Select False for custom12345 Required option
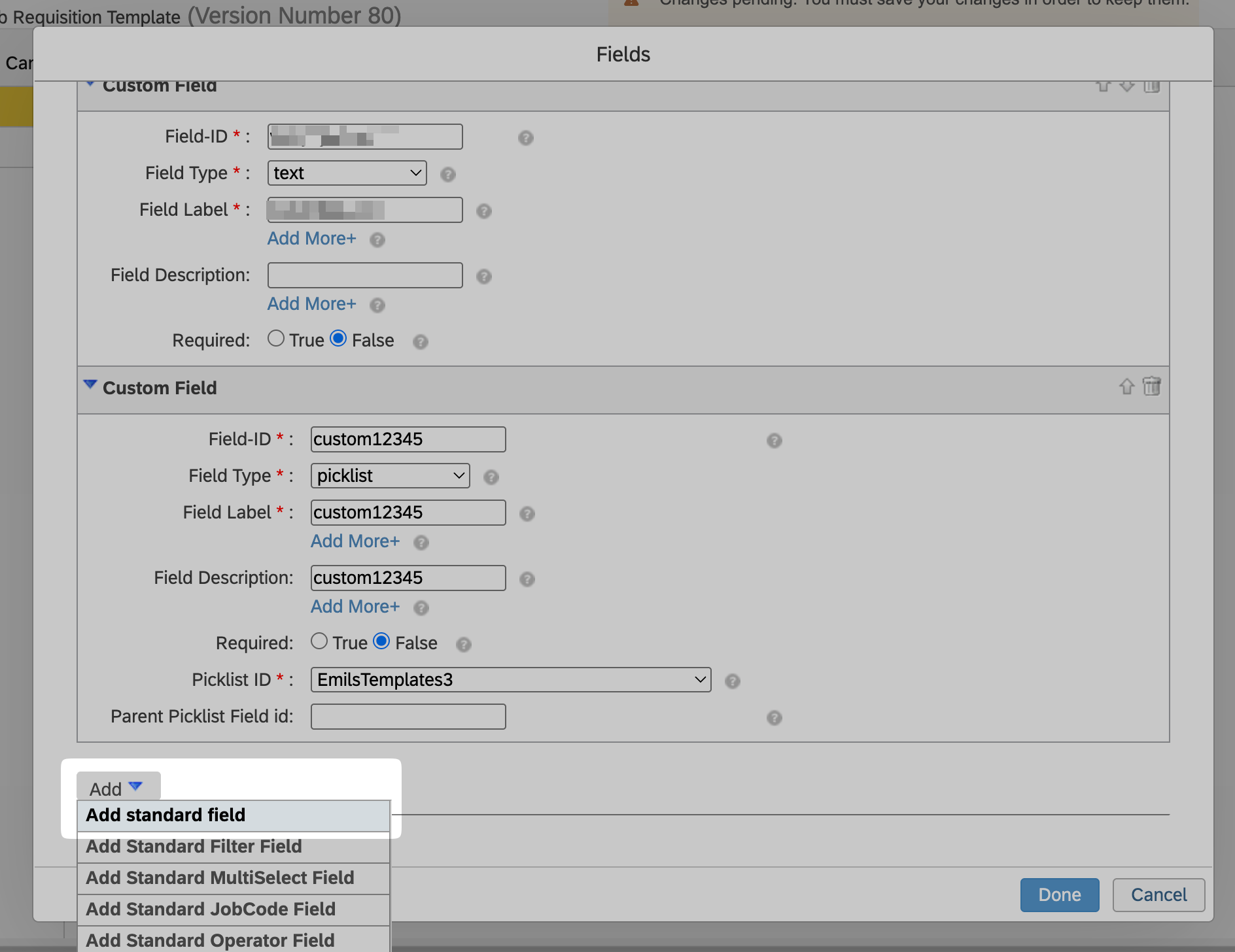Image resolution: width=1235 pixels, height=952 pixels. tap(381, 641)
